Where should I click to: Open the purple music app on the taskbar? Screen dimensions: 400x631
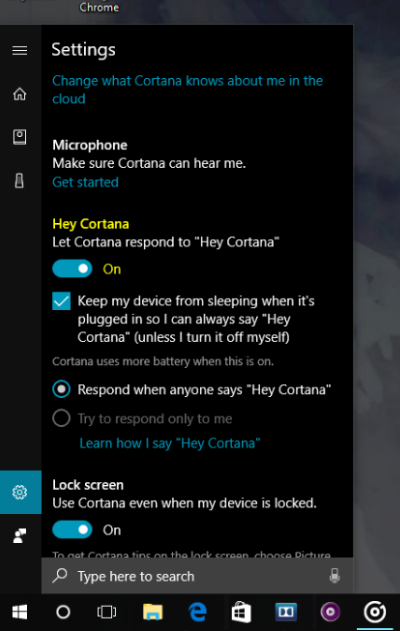[330, 612]
